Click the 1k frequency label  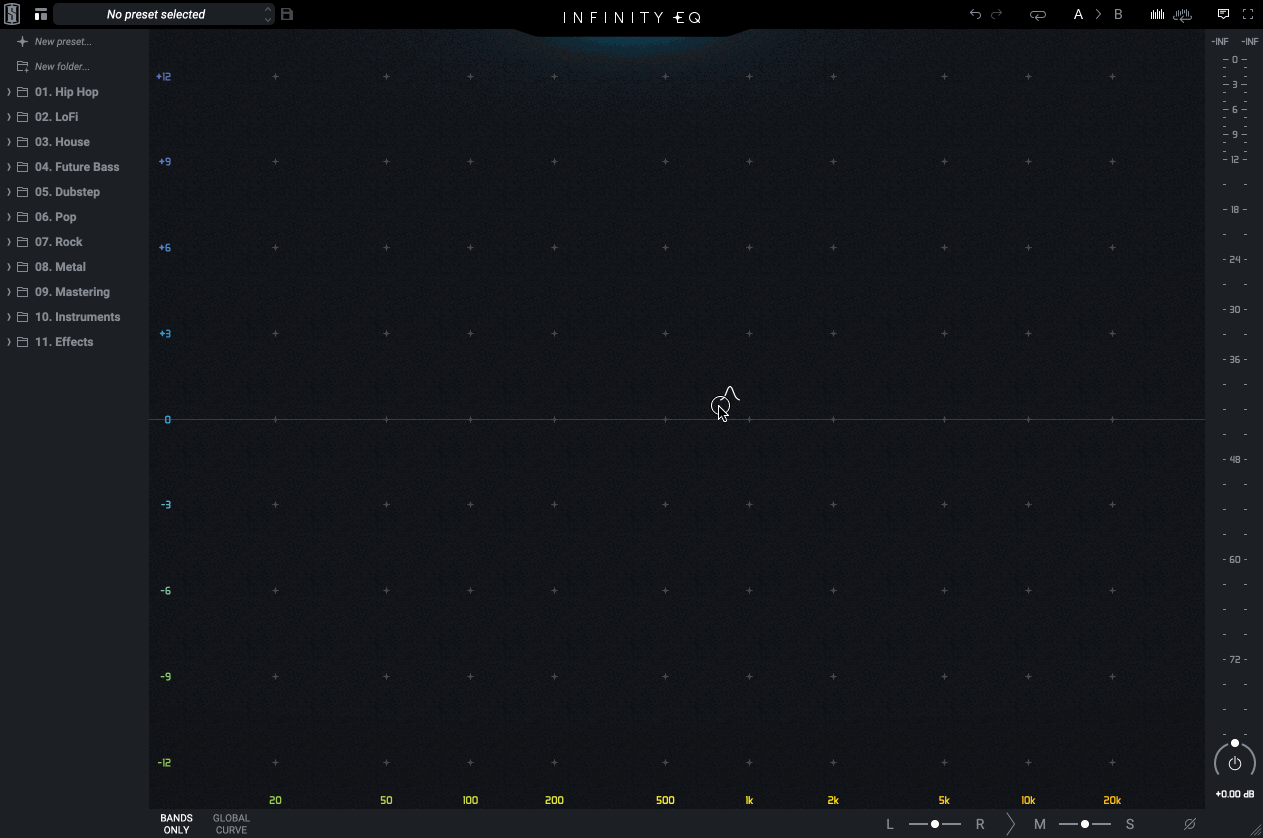pyautogui.click(x=749, y=800)
